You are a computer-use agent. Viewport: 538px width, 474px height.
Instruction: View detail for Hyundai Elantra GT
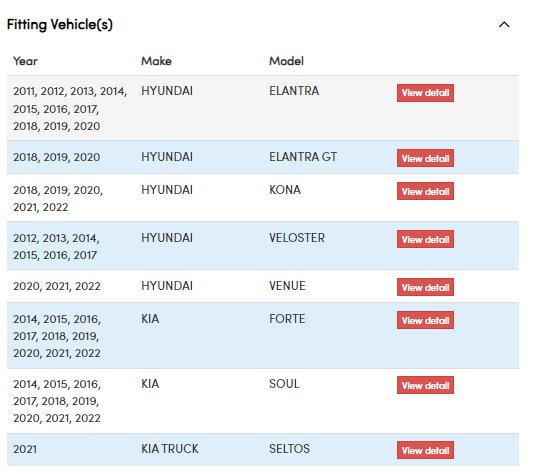[425, 158]
